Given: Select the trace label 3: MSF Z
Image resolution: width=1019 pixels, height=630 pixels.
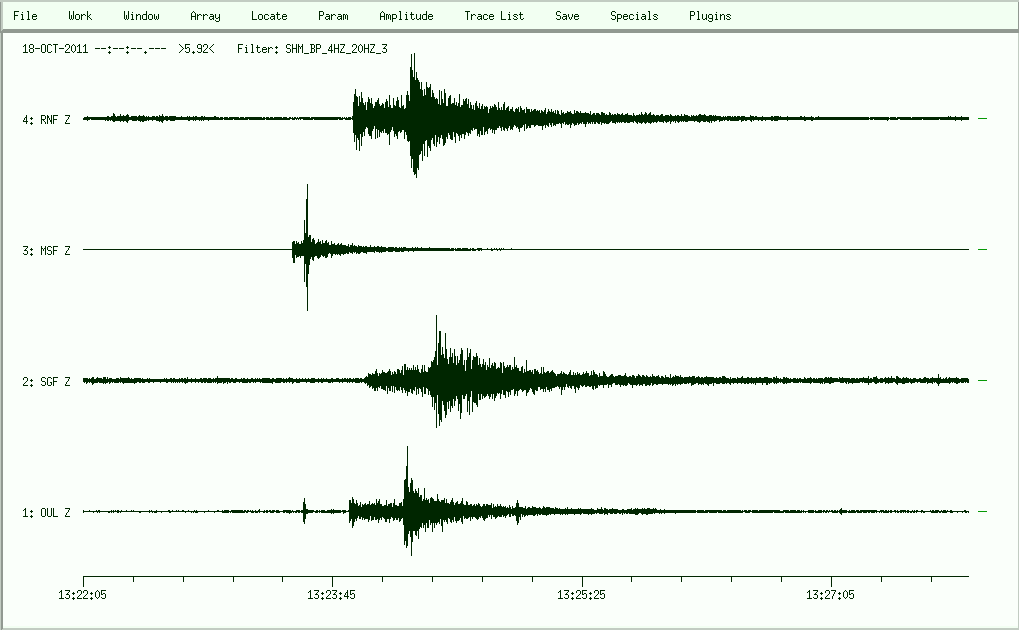Looking at the screenshot, I should [x=46, y=251].
